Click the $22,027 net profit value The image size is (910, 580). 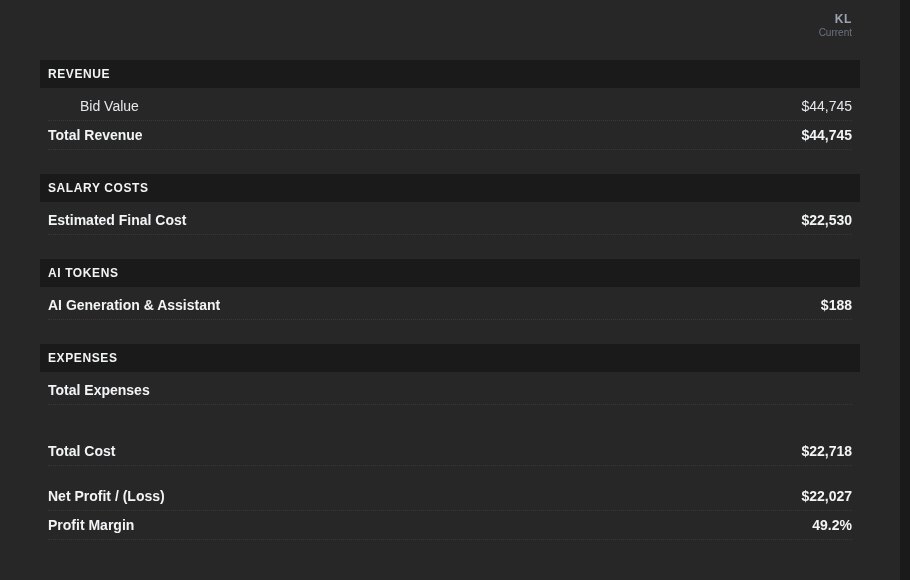click(826, 496)
